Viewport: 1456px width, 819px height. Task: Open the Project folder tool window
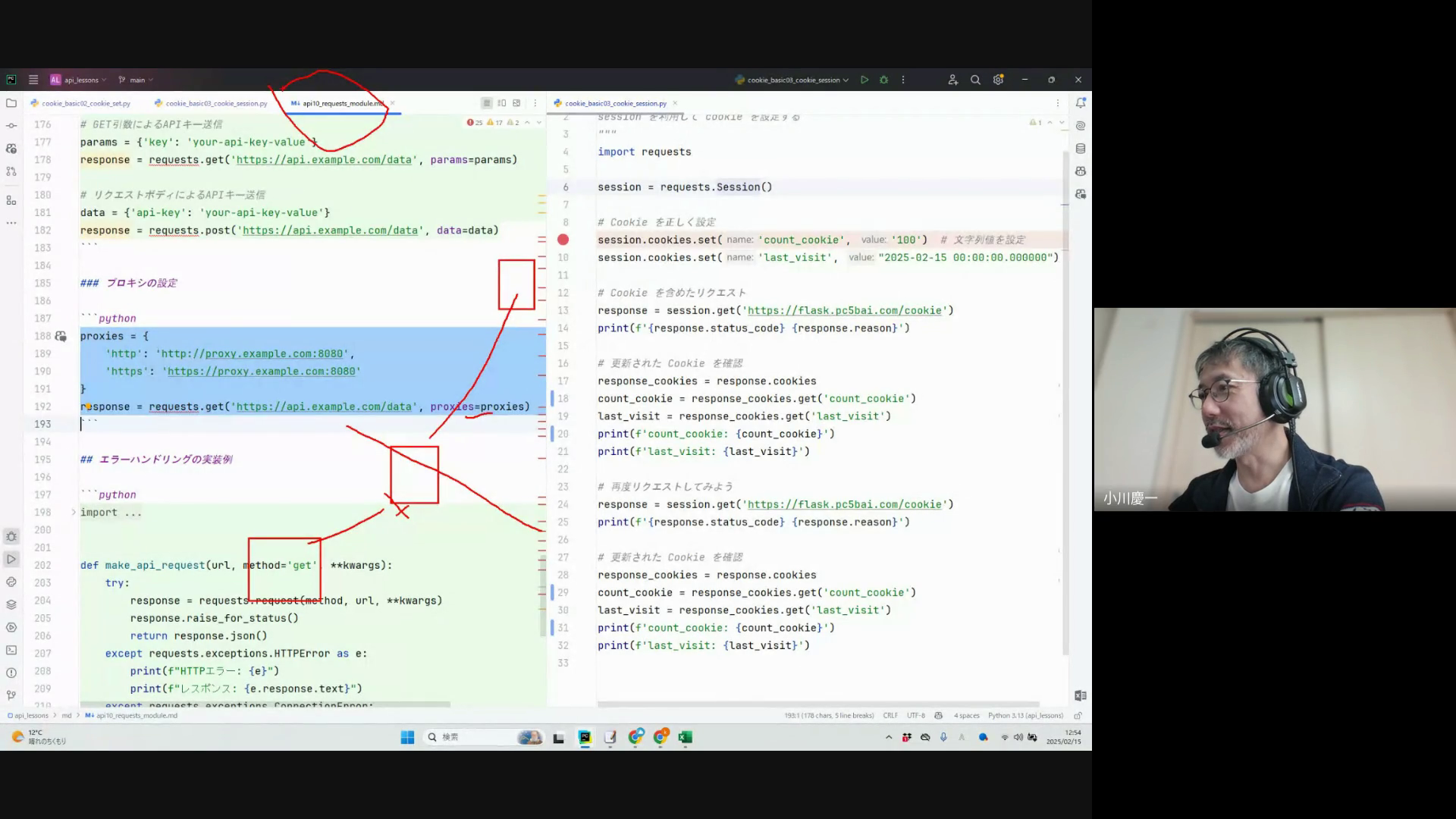pos(11,103)
